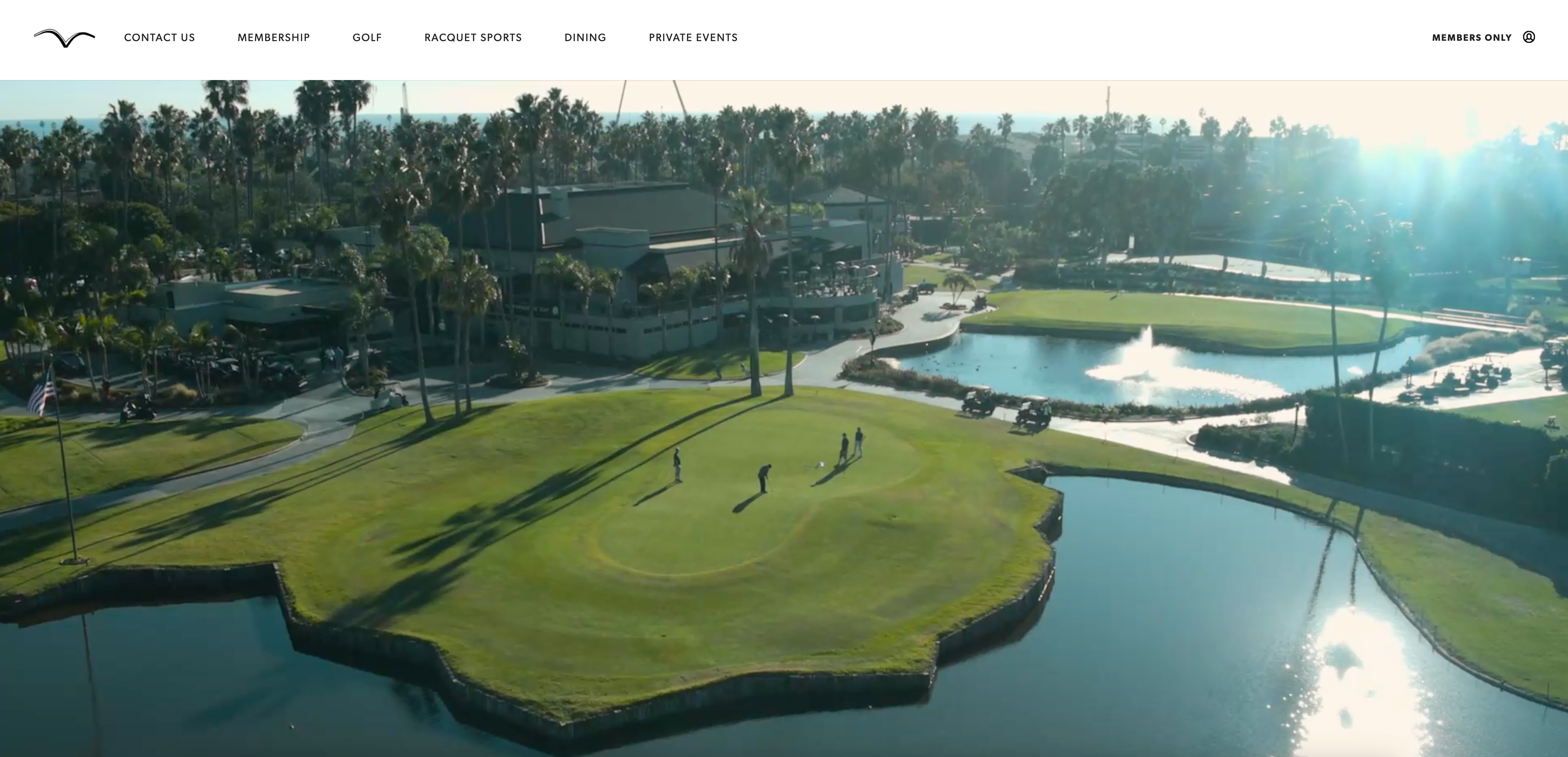View the Private Events menu item

coord(693,38)
